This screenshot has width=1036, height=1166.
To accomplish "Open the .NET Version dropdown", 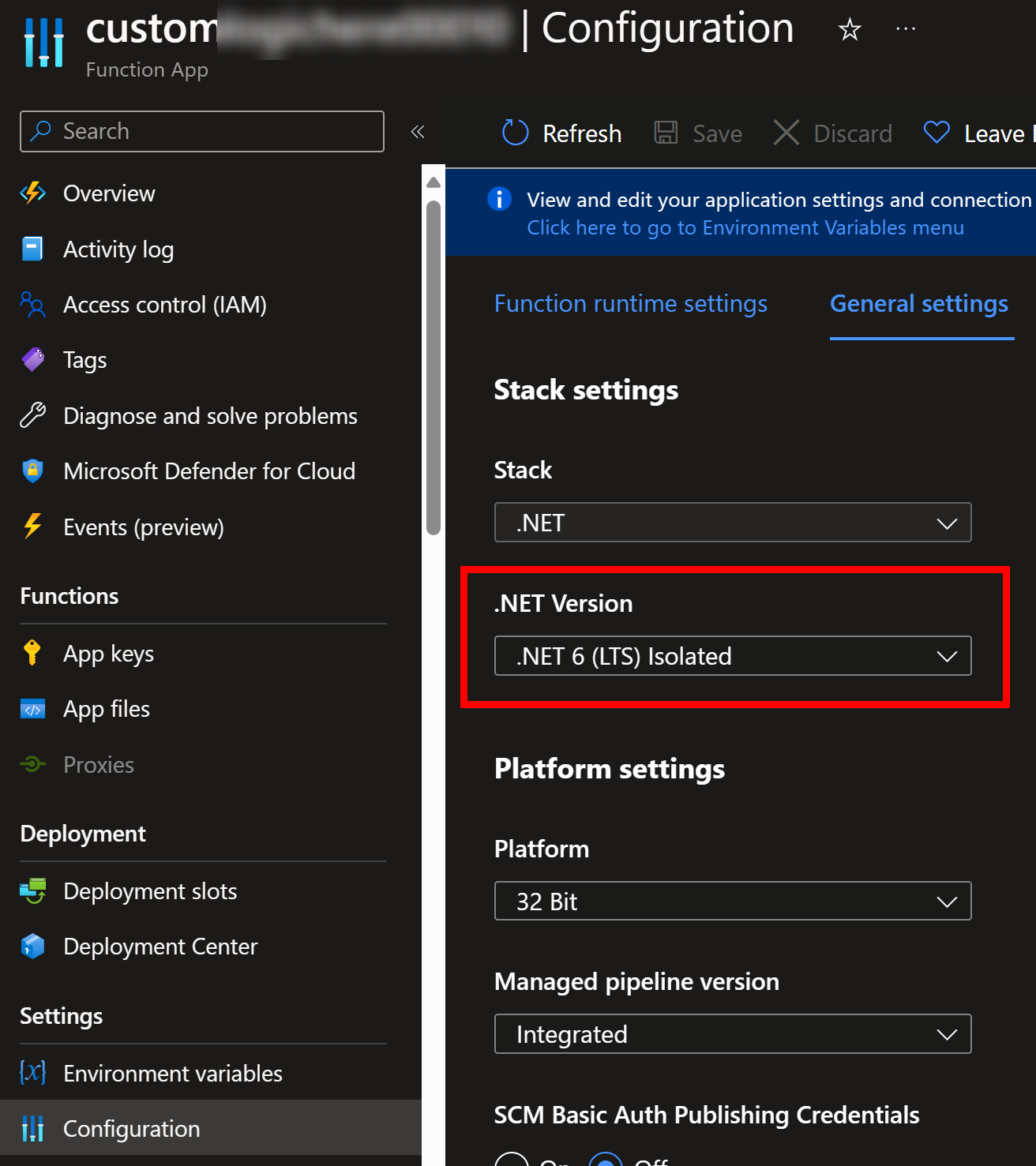I will coord(733,656).
